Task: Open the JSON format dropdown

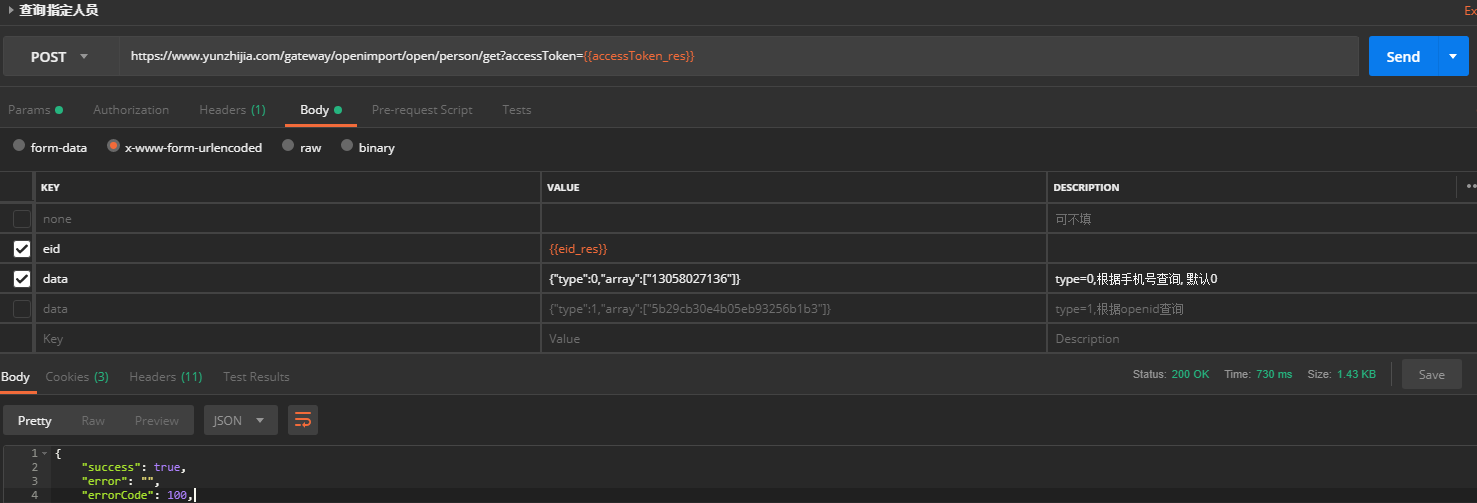Action: click(x=240, y=420)
